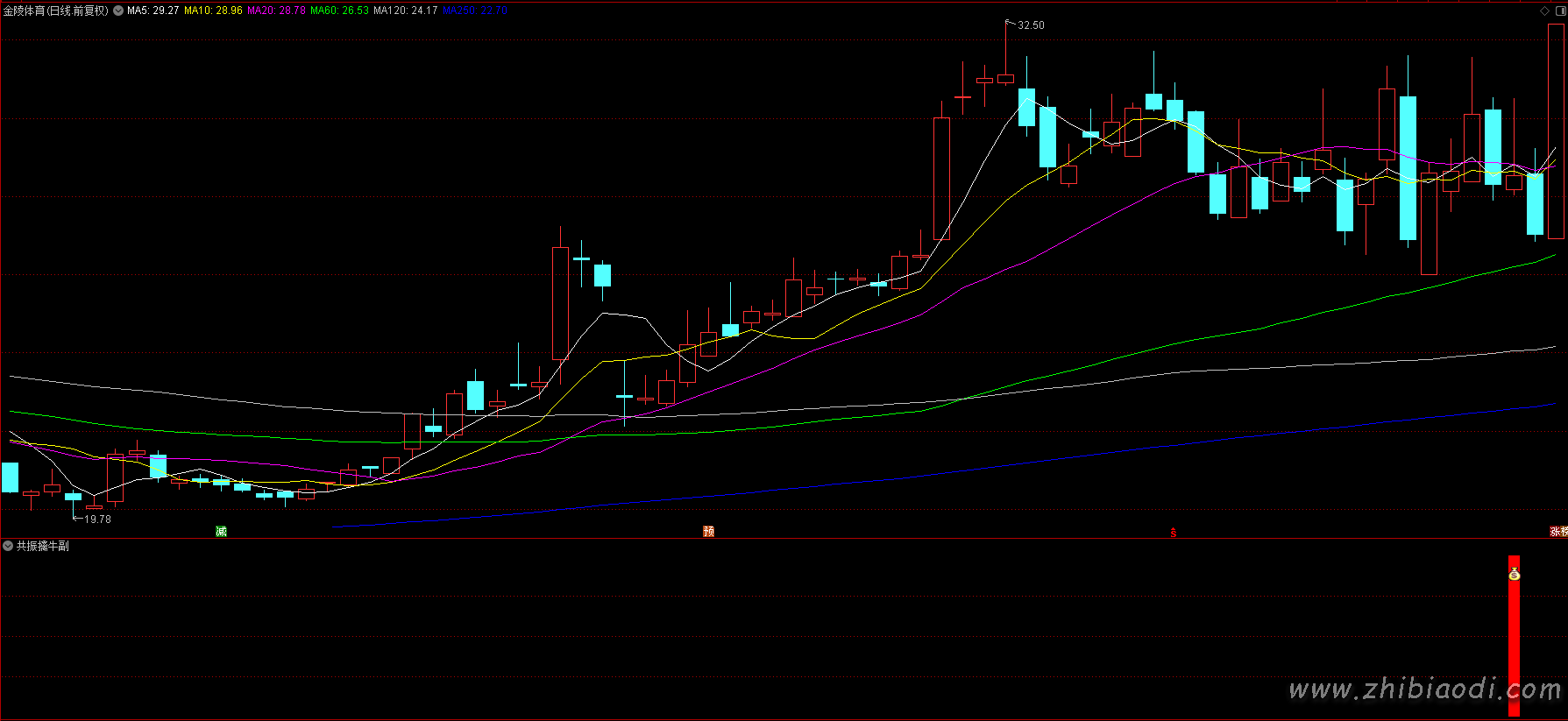Click the 19.78 low price label

[x=97, y=520]
